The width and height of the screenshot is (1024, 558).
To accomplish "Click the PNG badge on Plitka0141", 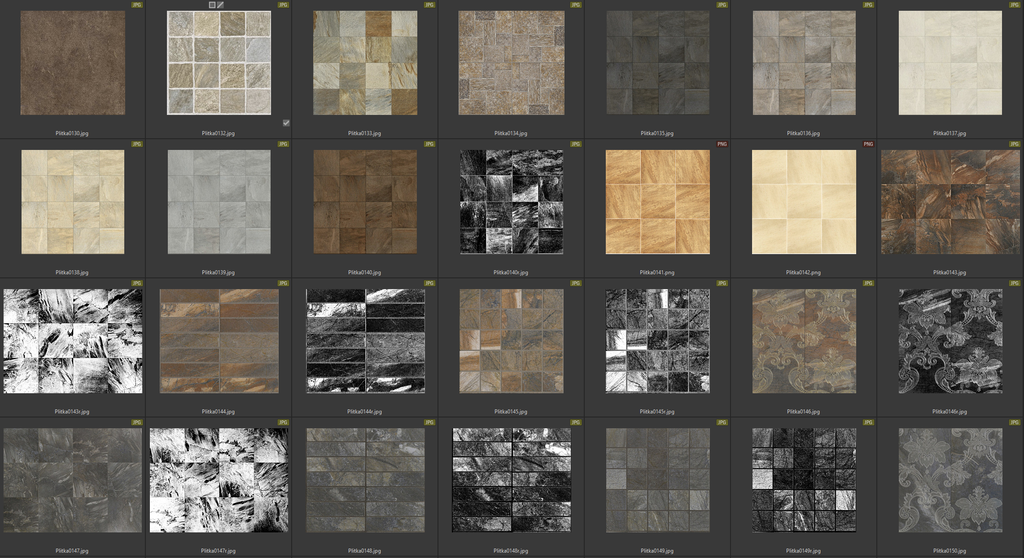I will pyautogui.click(x=721, y=144).
